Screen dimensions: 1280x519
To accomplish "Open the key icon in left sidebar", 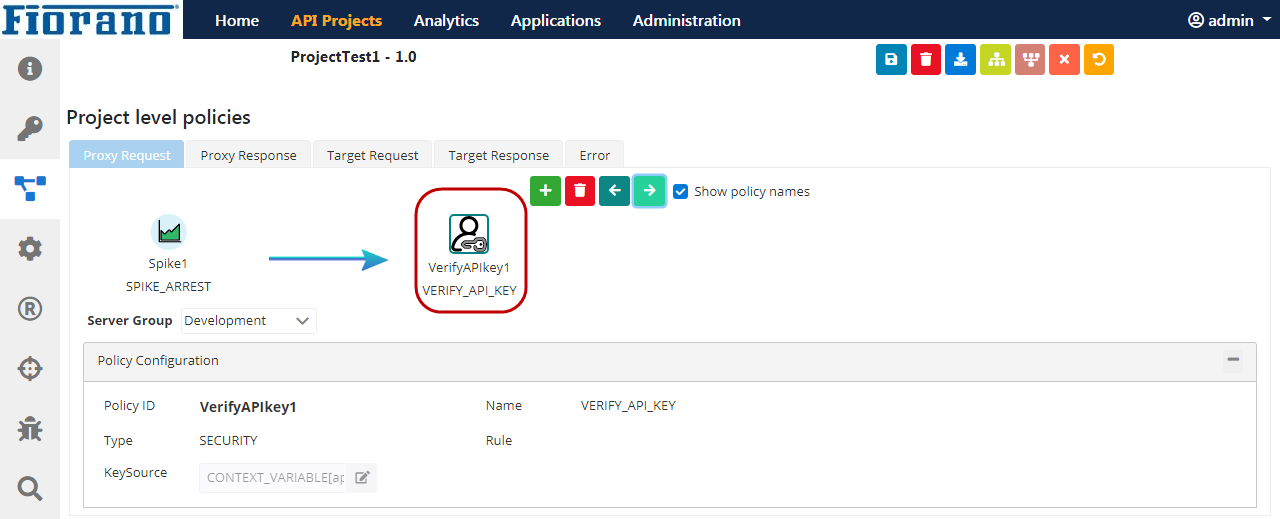I will pyautogui.click(x=30, y=129).
